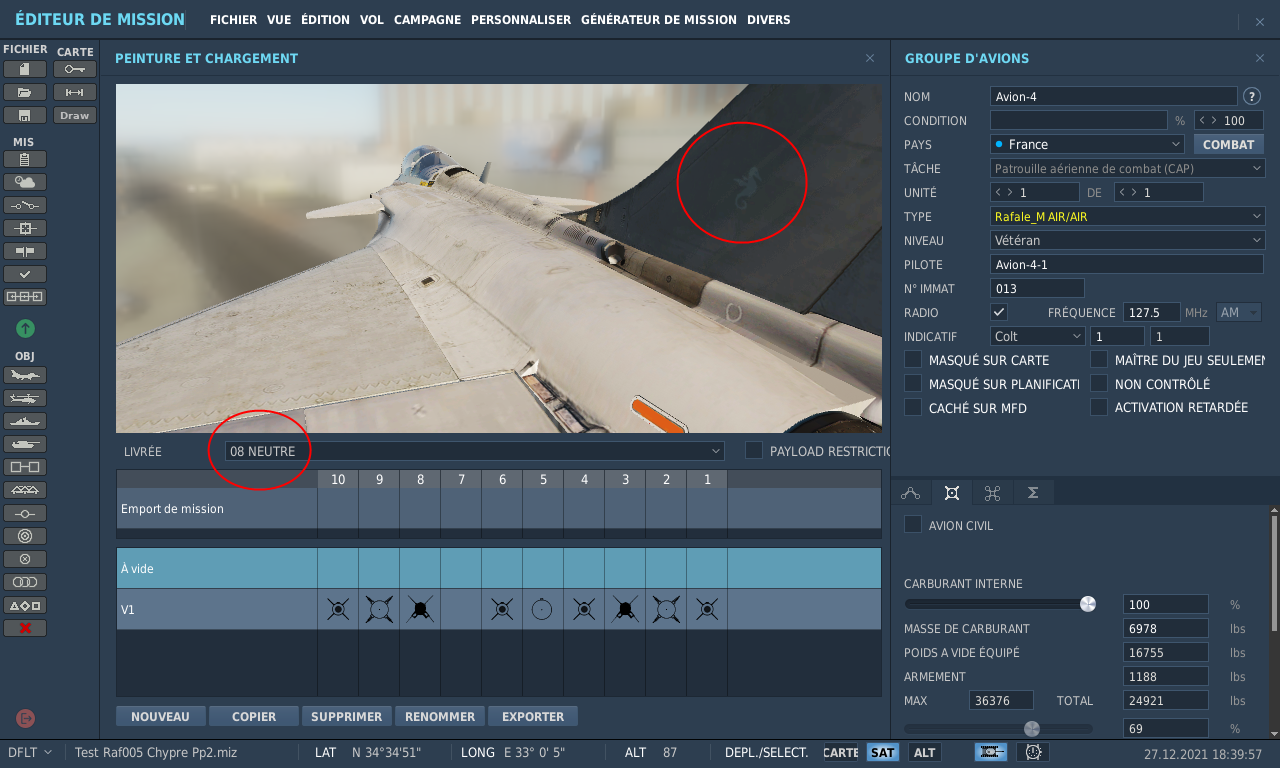This screenshot has height=768, width=1280.
Task: Toggle the RADIO checkbox
Action: 999,312
